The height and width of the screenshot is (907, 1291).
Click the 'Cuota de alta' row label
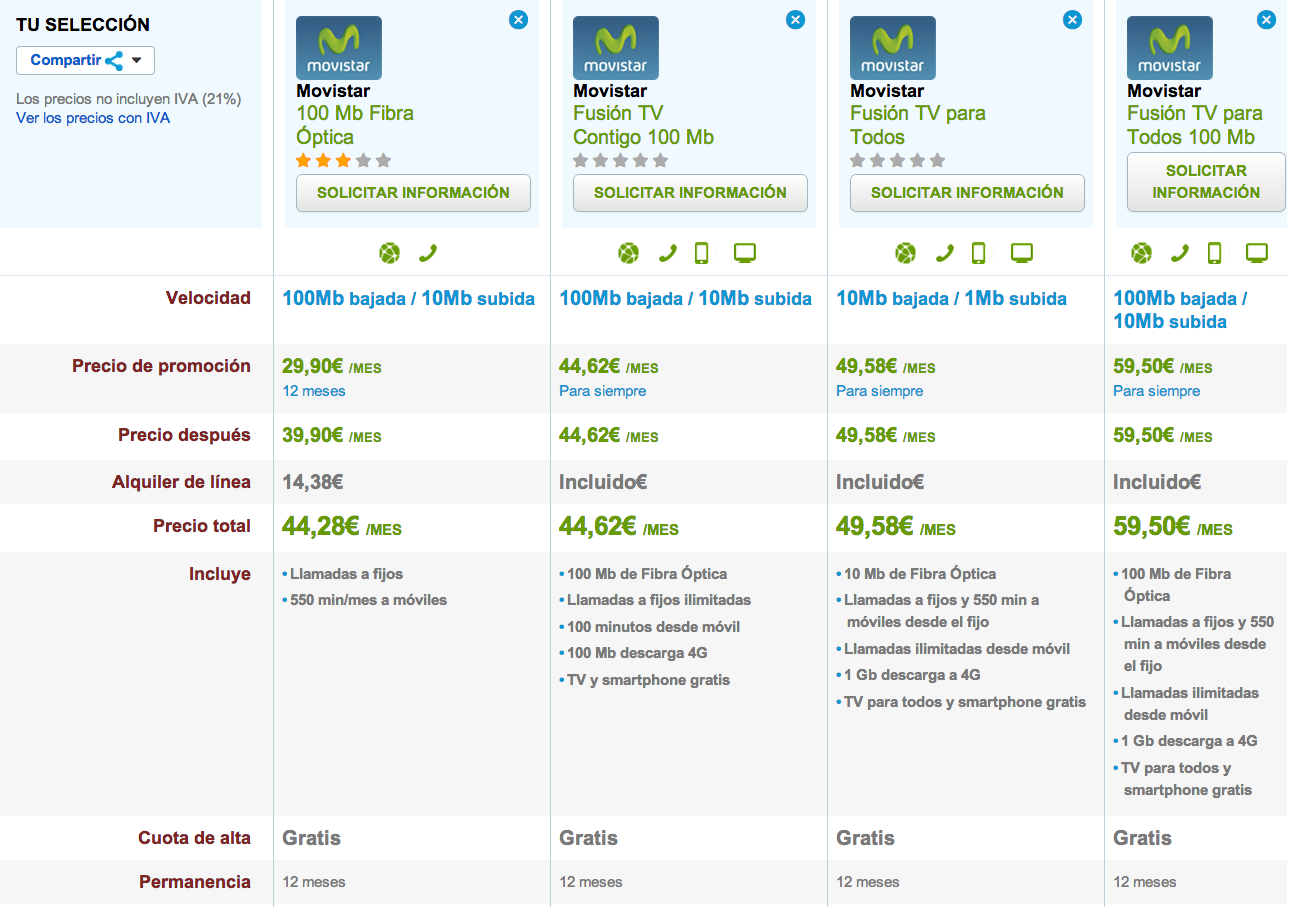tap(195, 838)
